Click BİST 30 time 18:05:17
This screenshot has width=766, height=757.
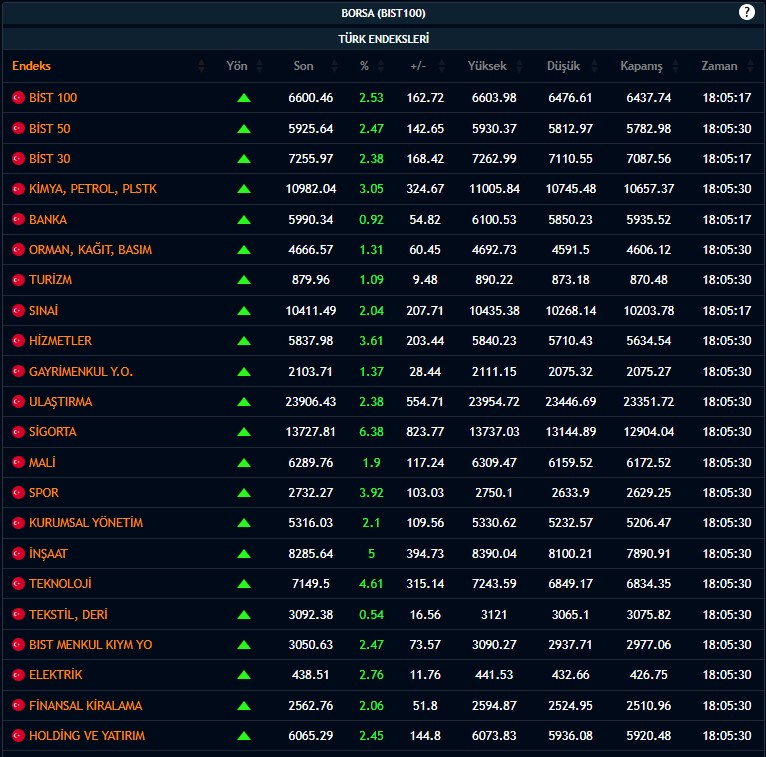coord(727,159)
